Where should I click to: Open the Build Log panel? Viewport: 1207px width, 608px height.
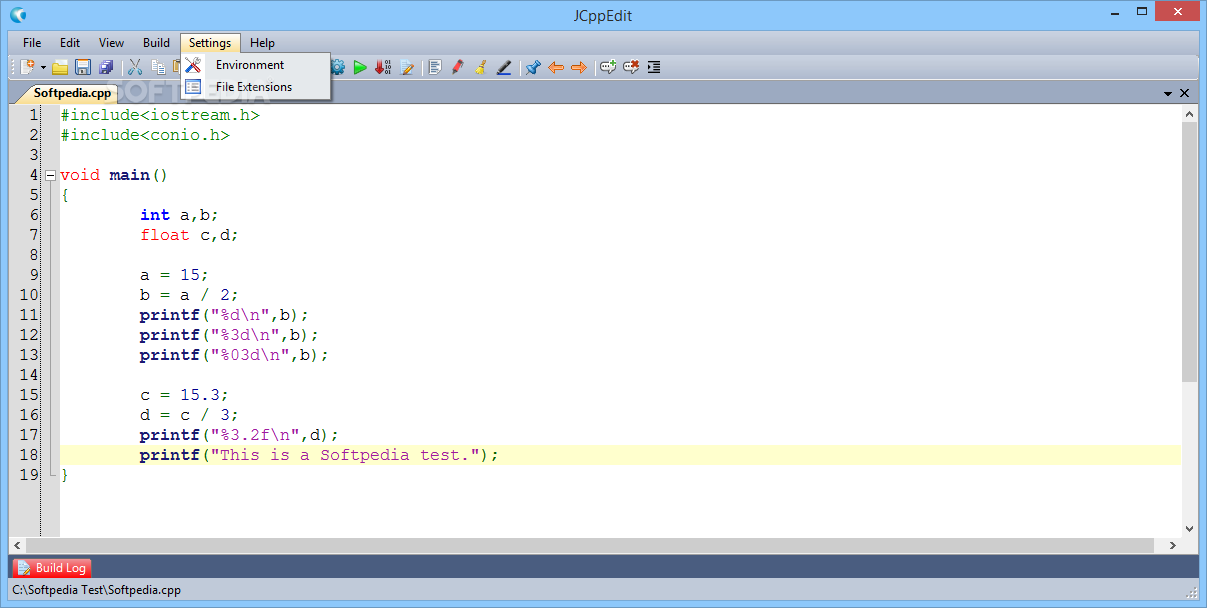tap(52, 568)
